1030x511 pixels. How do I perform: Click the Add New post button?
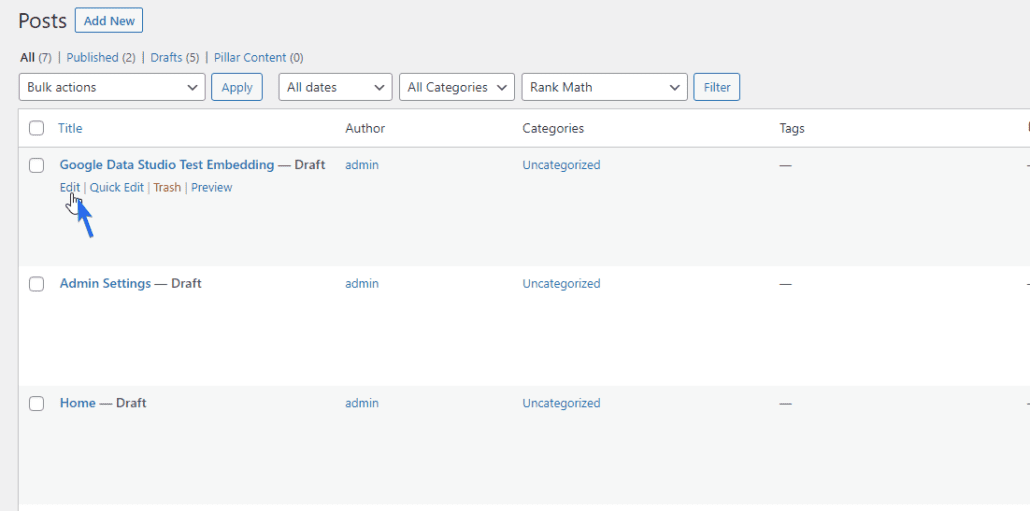tap(109, 20)
